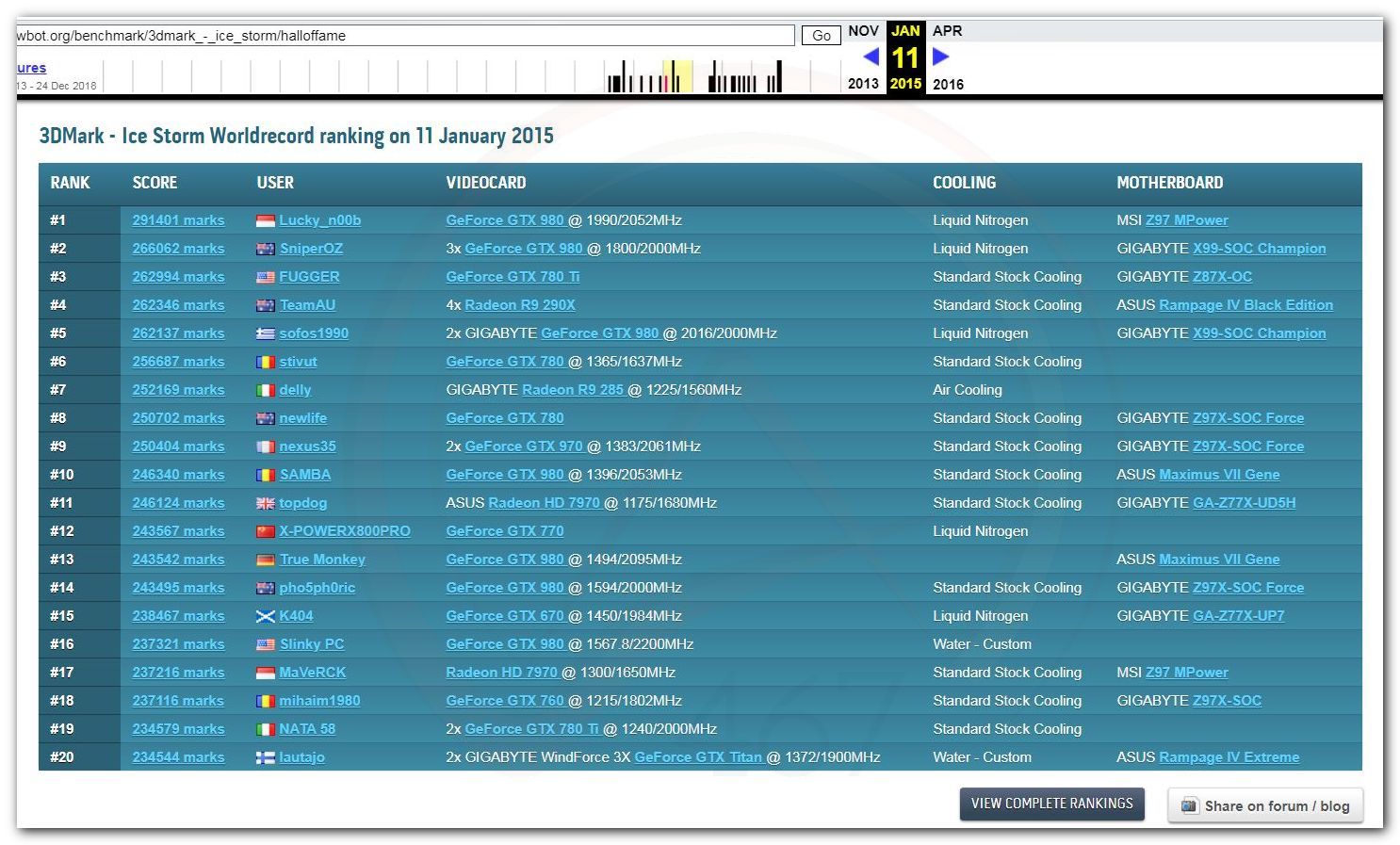Click in the Wayback URL input field
This screenshot has height=845, width=1400.
pos(405,36)
